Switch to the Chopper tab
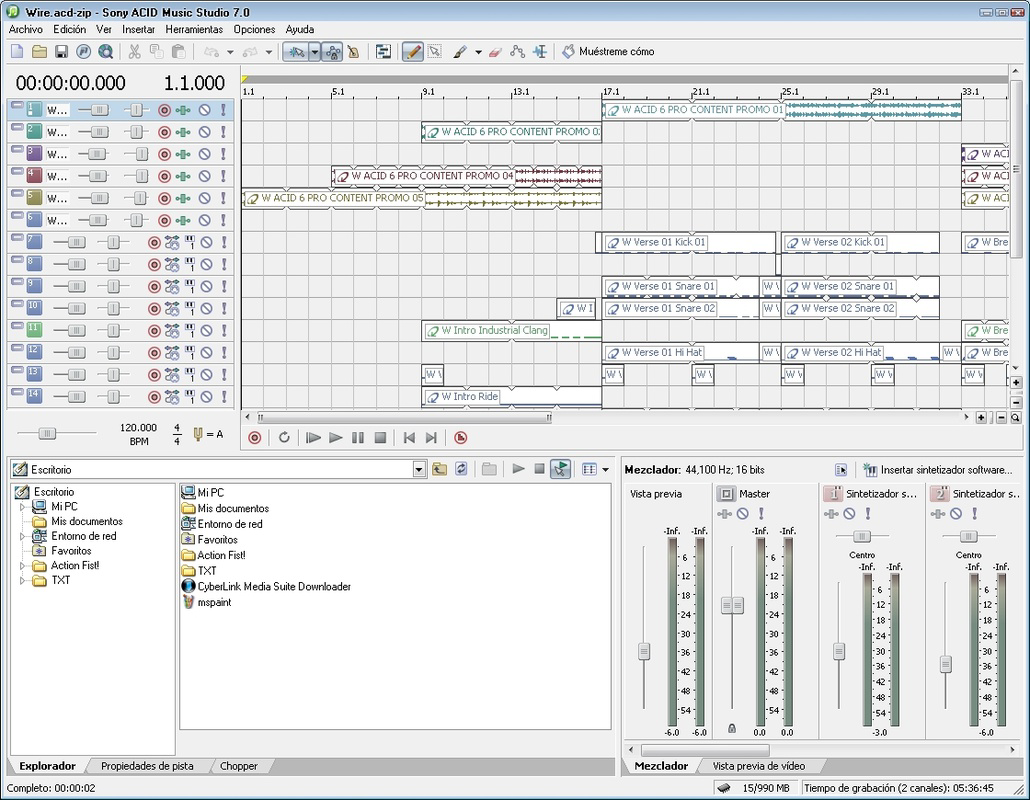The image size is (1030, 800). pyautogui.click(x=238, y=766)
